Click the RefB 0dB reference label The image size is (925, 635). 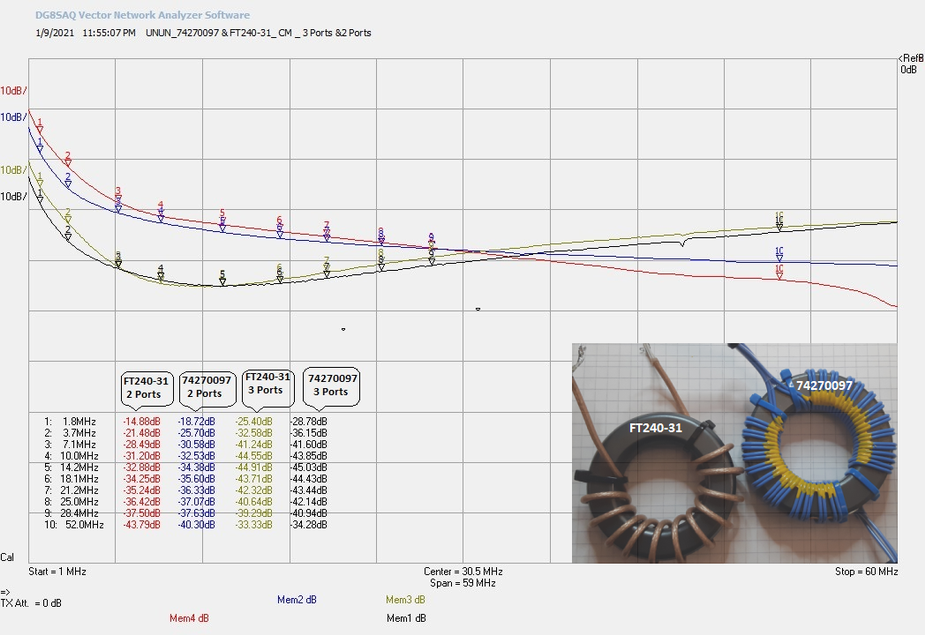(908, 64)
